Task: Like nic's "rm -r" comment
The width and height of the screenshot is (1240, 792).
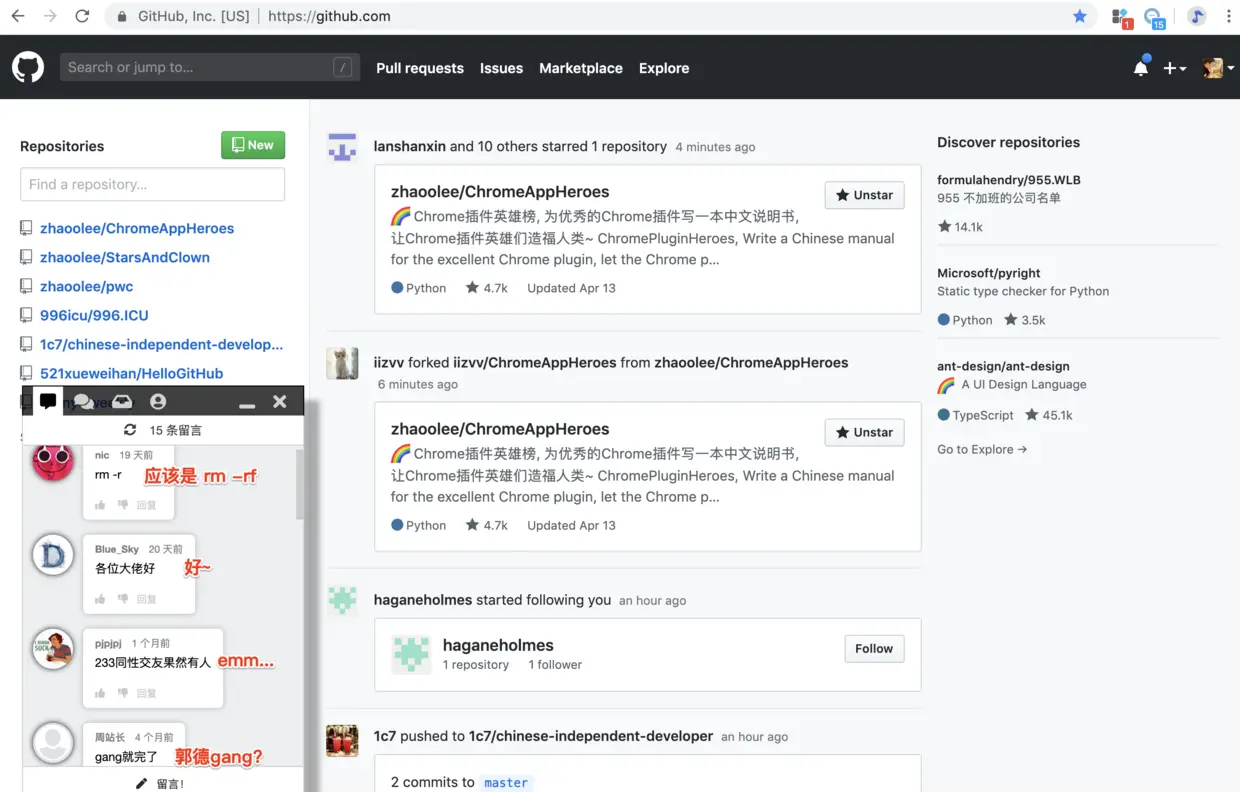Action: tap(100, 505)
